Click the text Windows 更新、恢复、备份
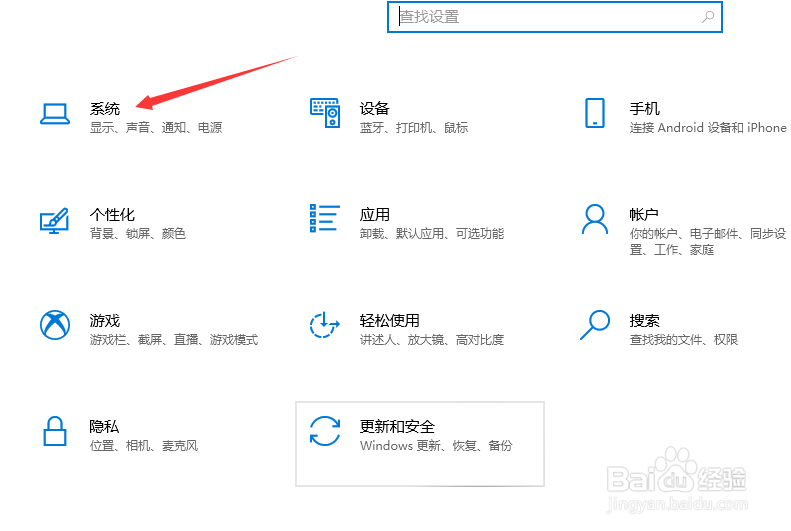This screenshot has width=791, height=531. click(436, 446)
